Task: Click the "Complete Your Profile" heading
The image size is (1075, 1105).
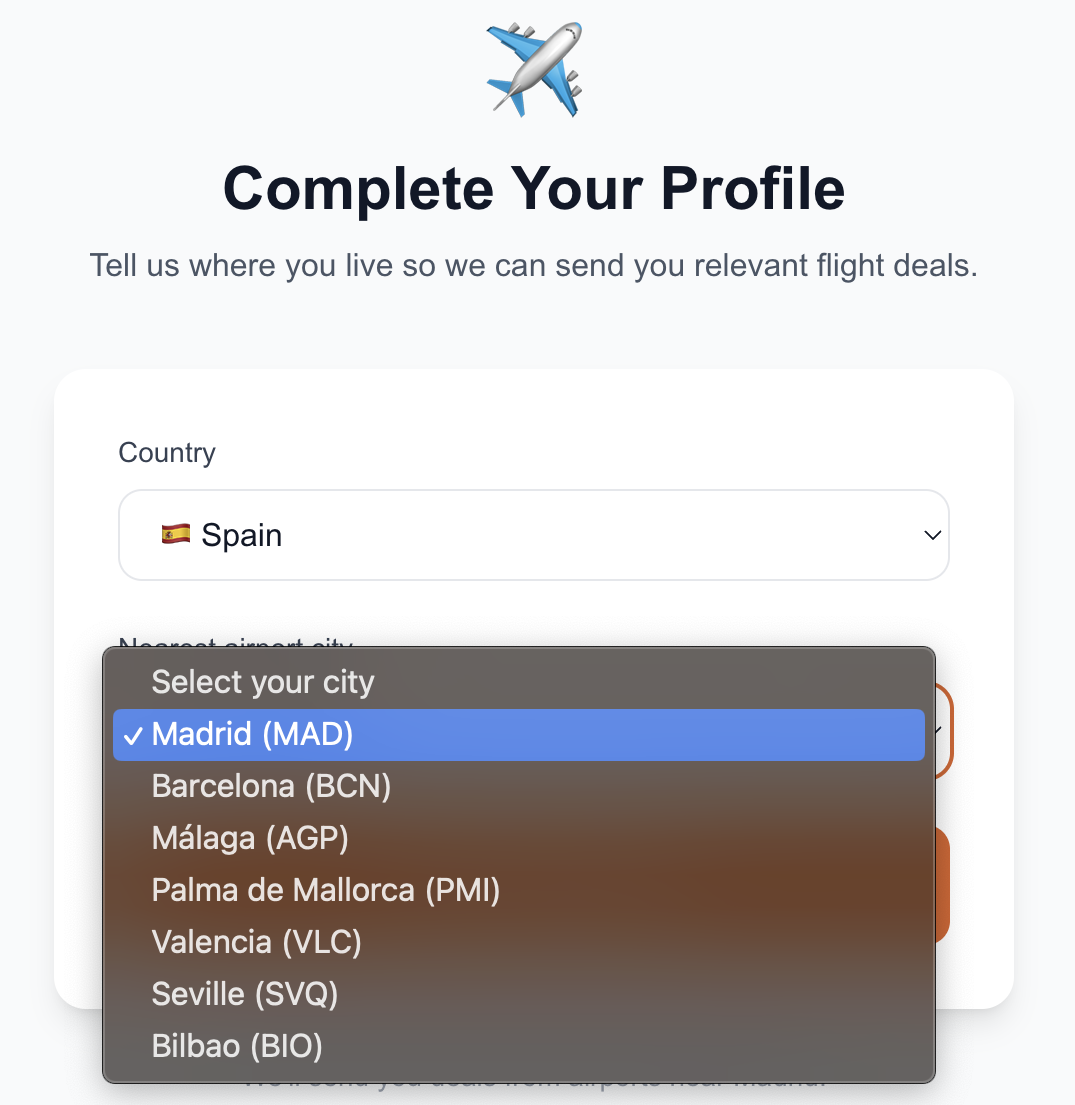Action: click(x=536, y=189)
